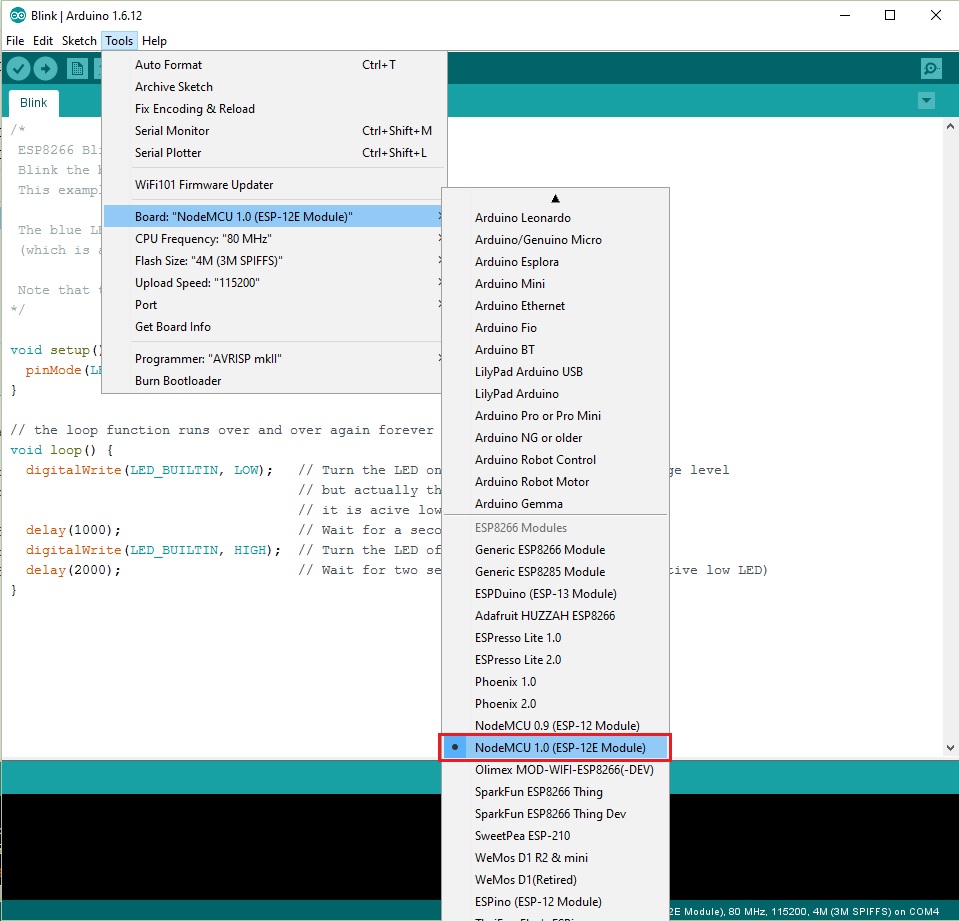Select Arduino Pro or Pro Mini
The height and width of the screenshot is (921, 959).
point(555,416)
